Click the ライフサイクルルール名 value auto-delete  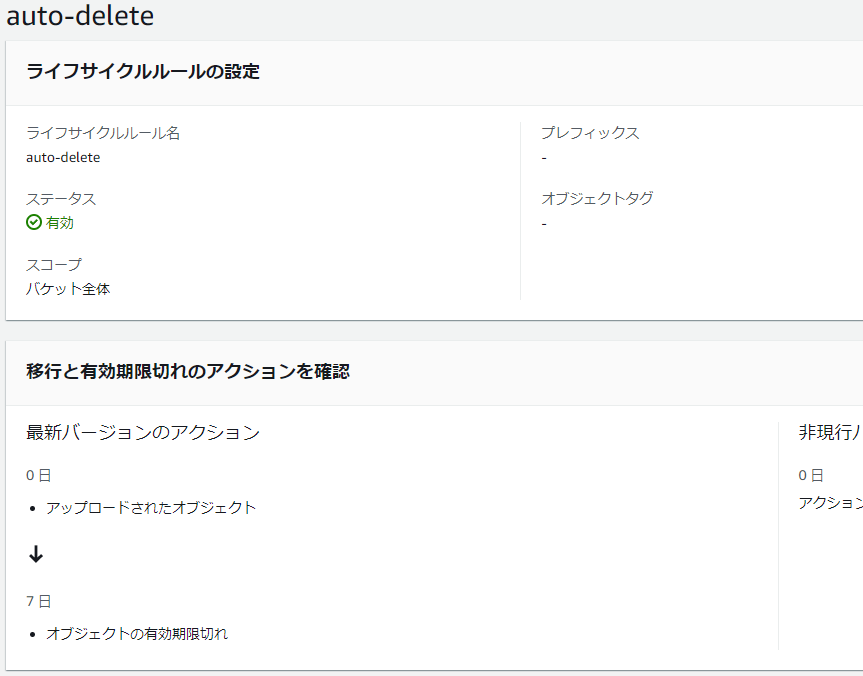tap(61, 157)
